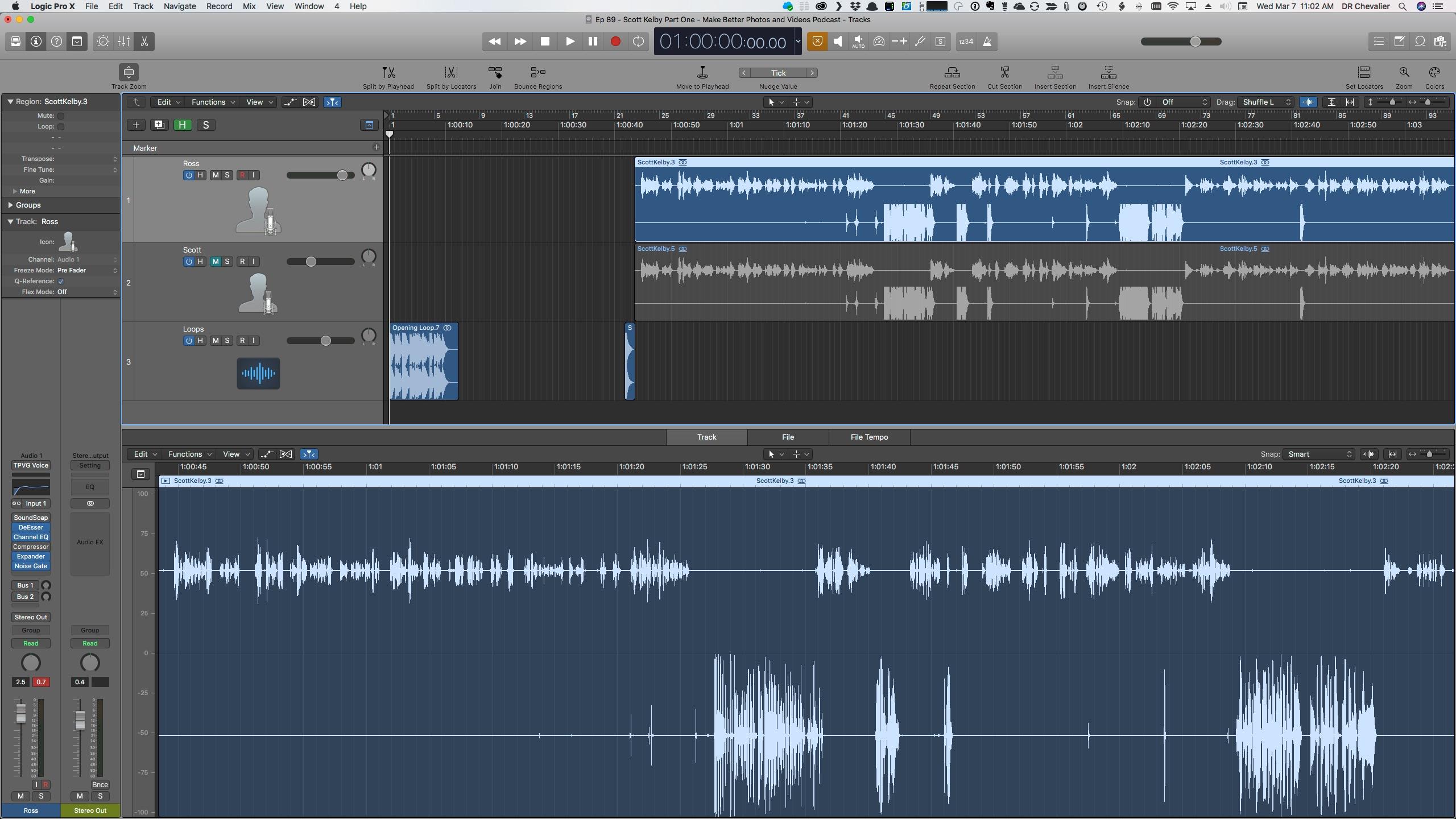
Task: Mute the Scott track
Action: (216, 262)
